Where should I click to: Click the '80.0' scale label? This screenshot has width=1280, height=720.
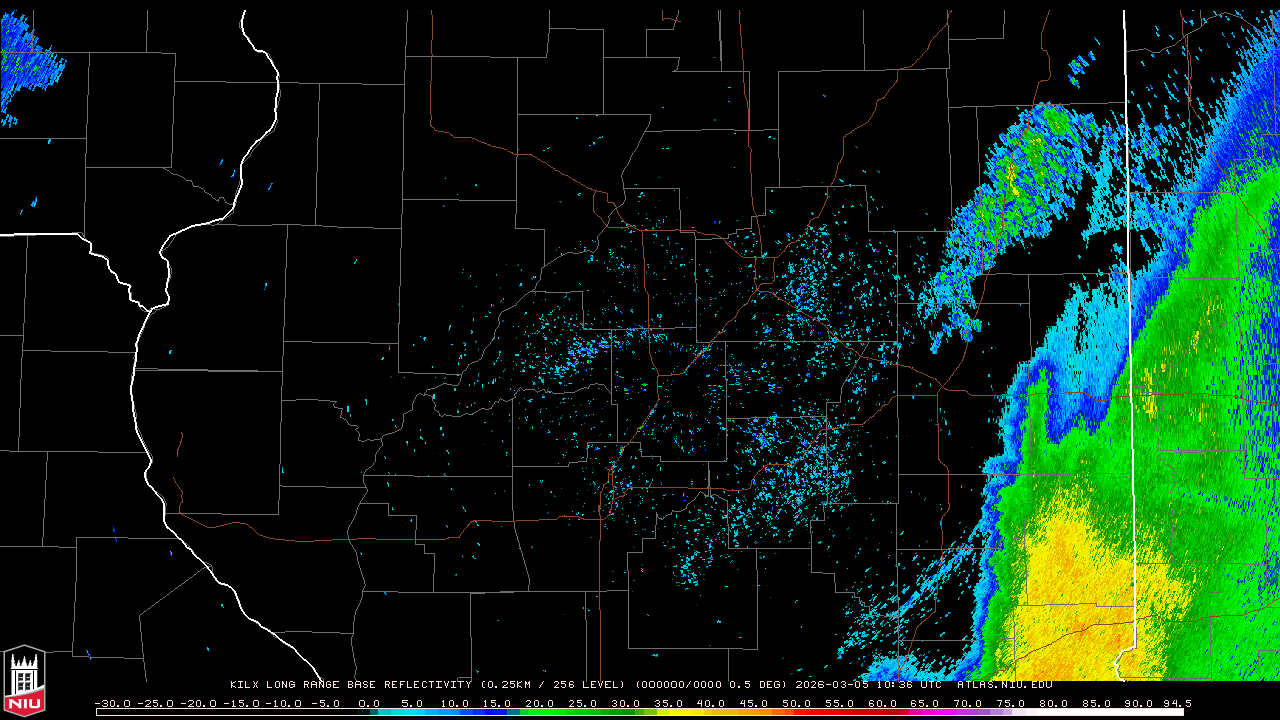click(1053, 703)
